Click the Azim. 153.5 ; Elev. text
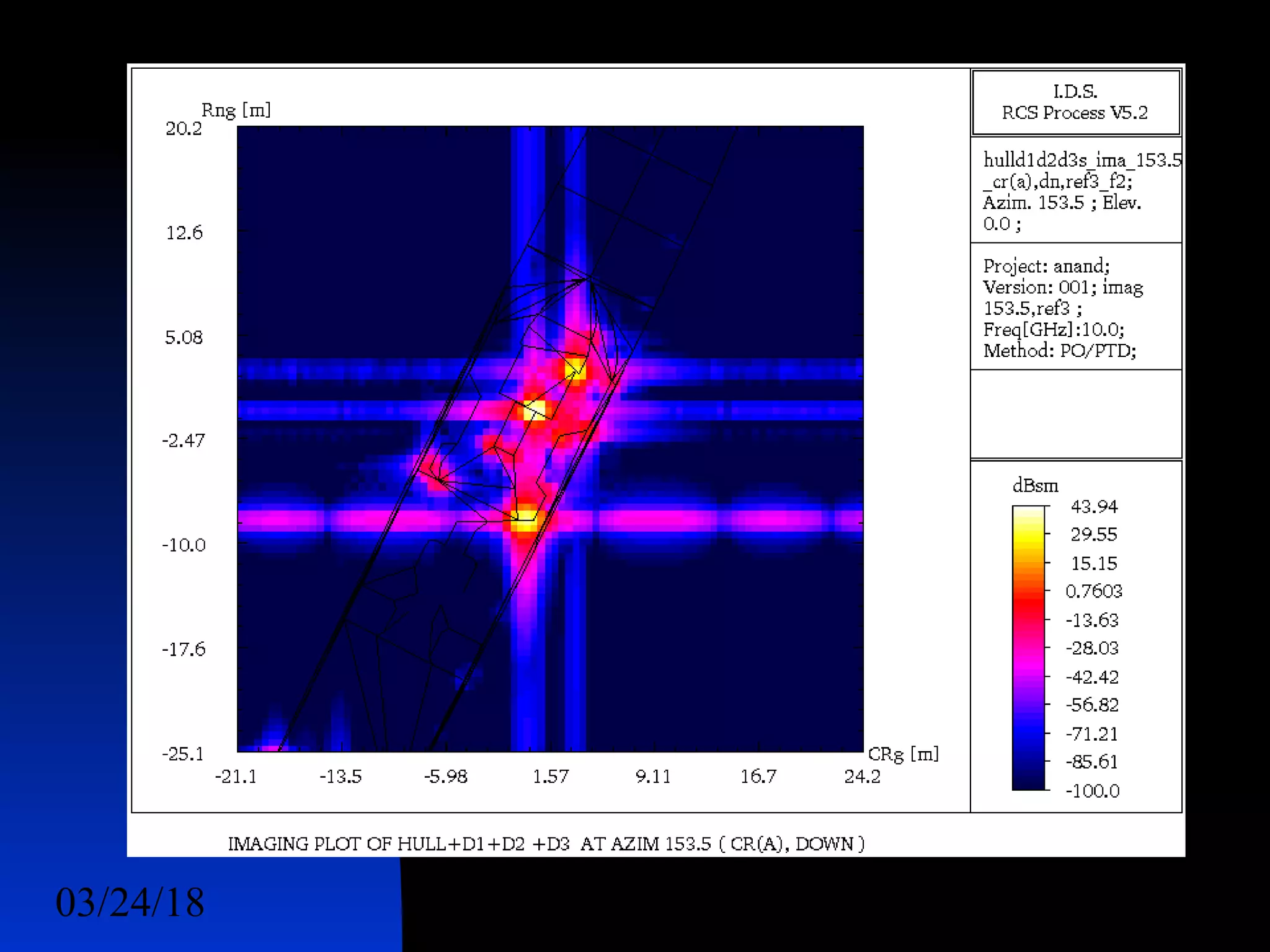This screenshot has height=952, width=1270. click(1062, 203)
